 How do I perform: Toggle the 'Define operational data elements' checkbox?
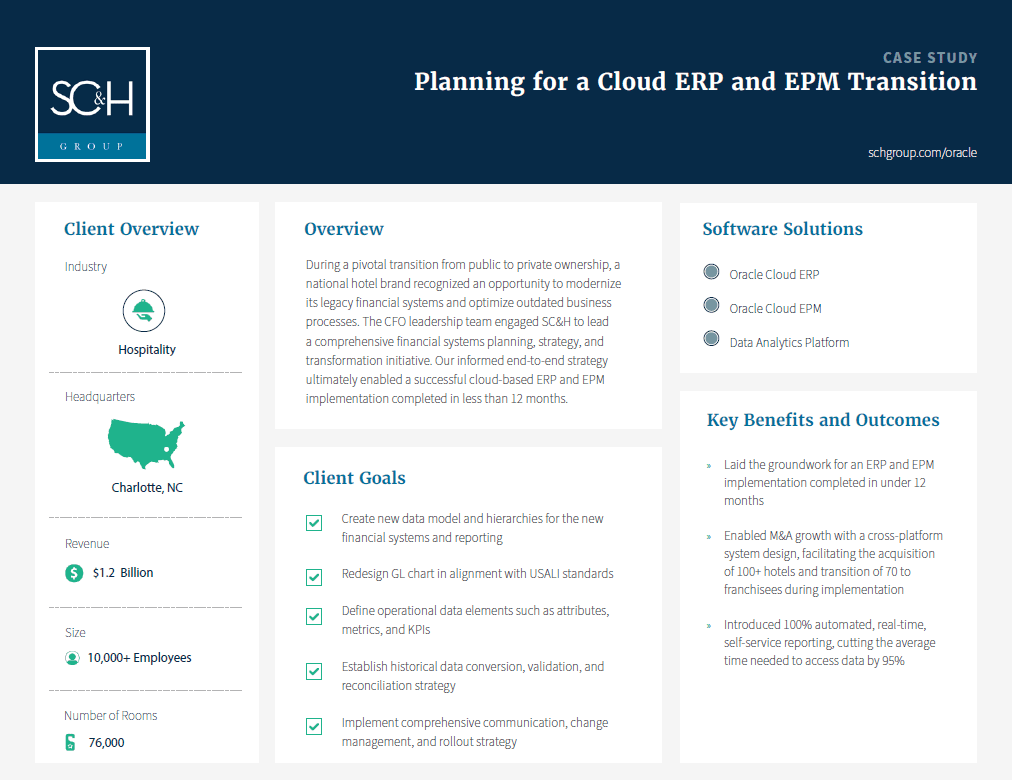[x=314, y=616]
